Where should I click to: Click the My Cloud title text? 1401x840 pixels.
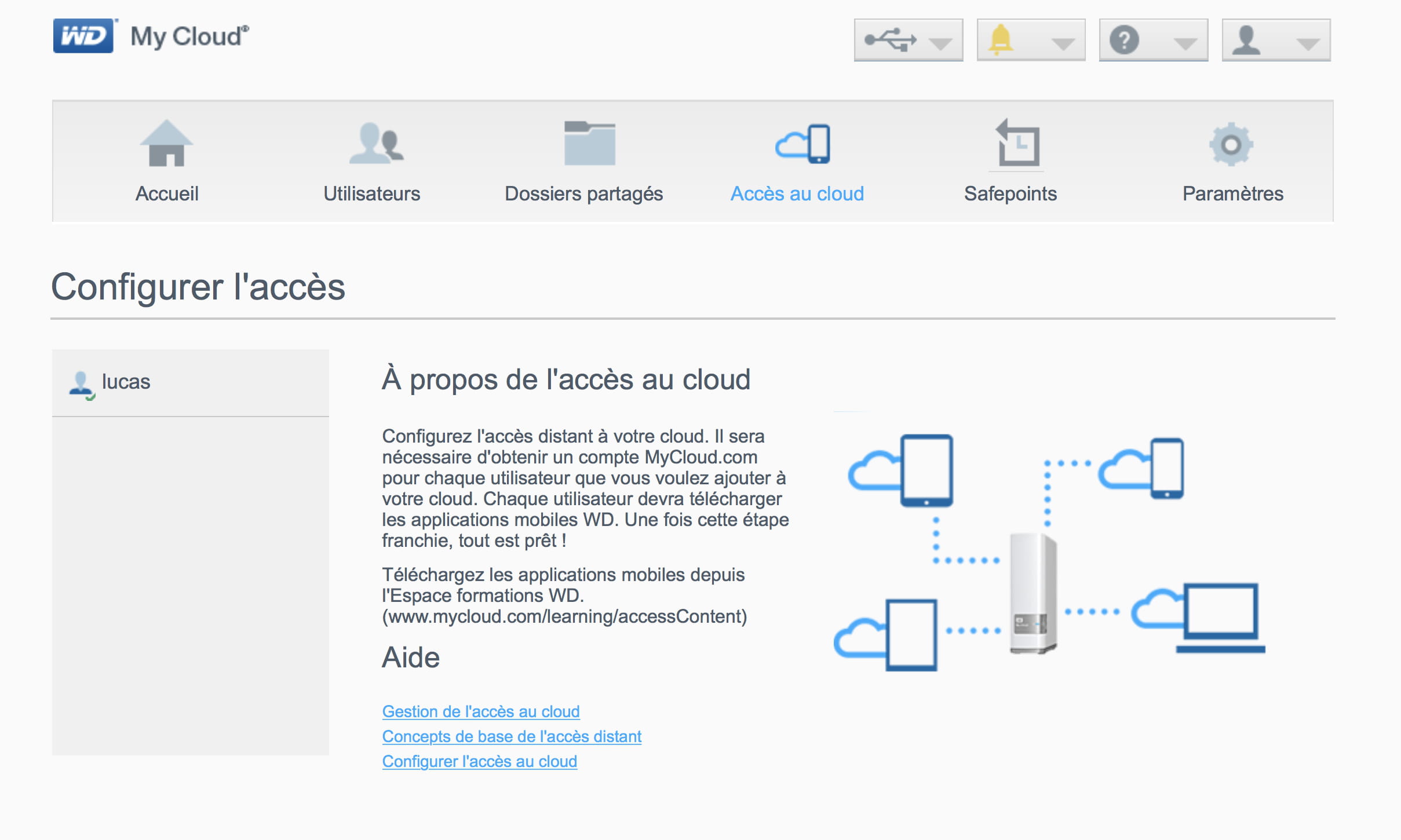189,36
